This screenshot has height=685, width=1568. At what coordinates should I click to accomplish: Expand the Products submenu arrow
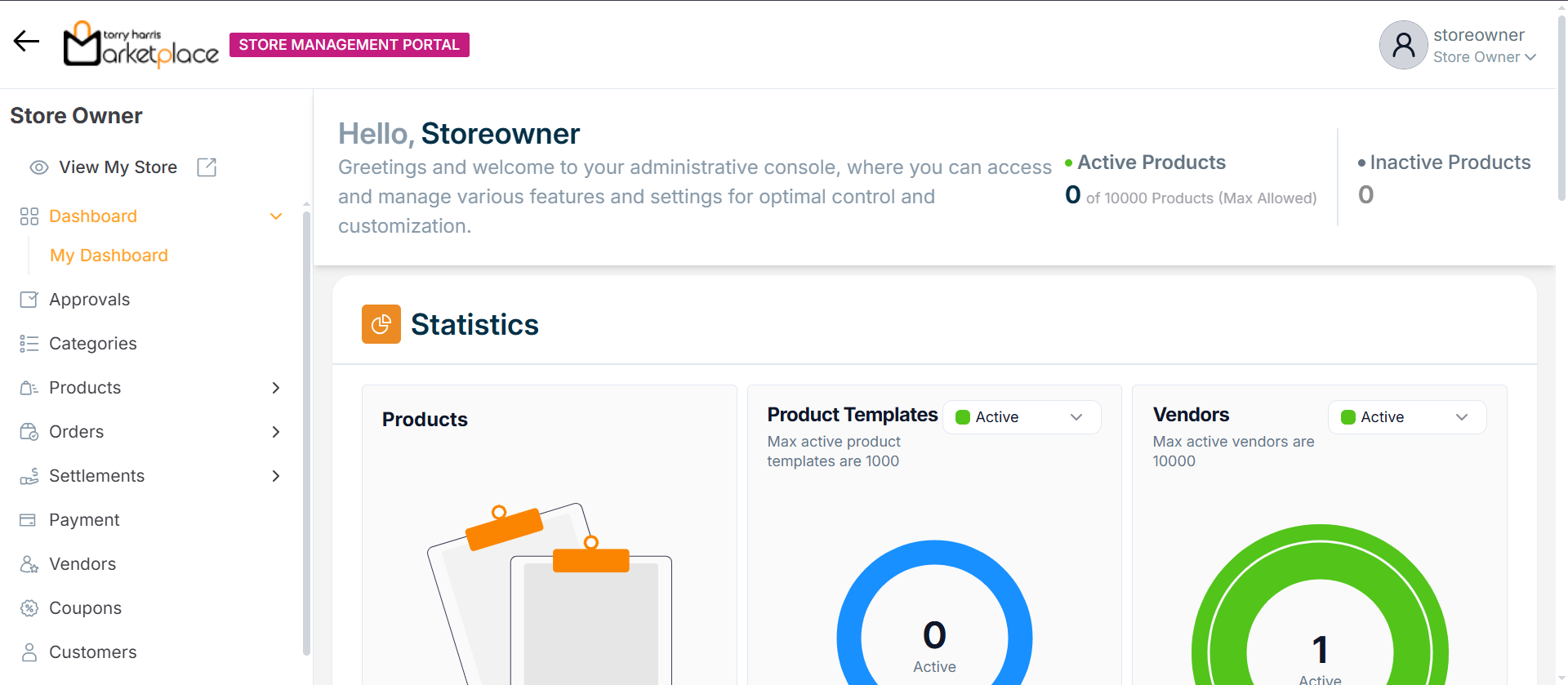coord(276,388)
